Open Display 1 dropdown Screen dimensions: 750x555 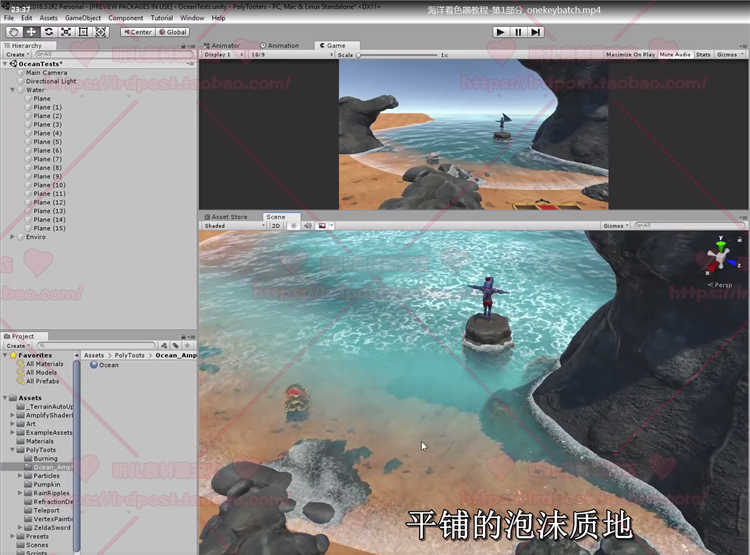(223, 55)
